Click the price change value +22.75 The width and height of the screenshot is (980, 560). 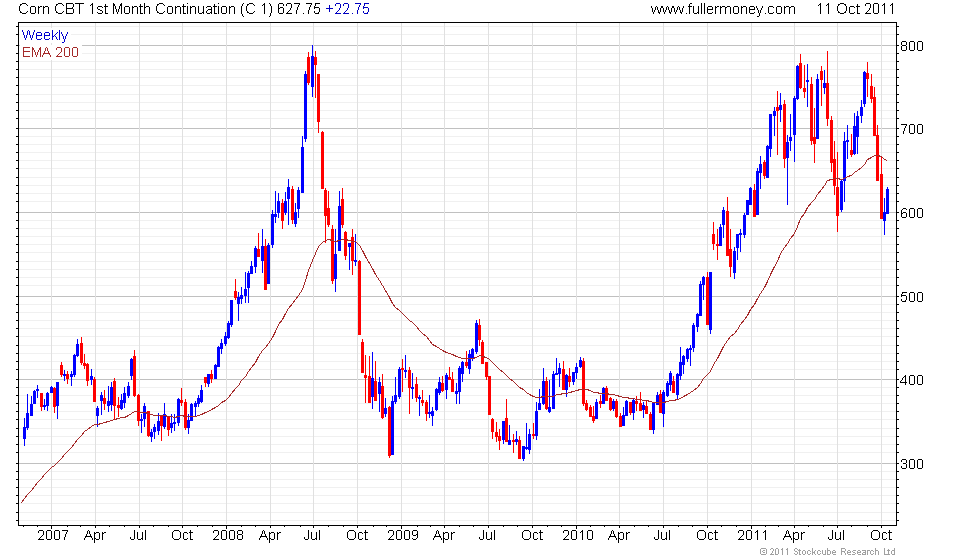point(348,9)
